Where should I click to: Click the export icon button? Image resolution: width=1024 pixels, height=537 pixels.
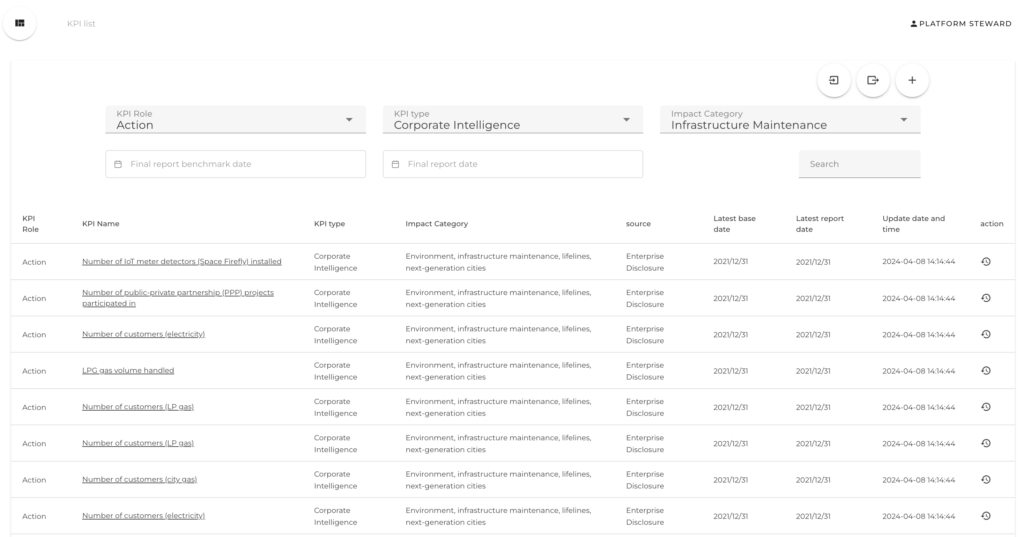873,80
